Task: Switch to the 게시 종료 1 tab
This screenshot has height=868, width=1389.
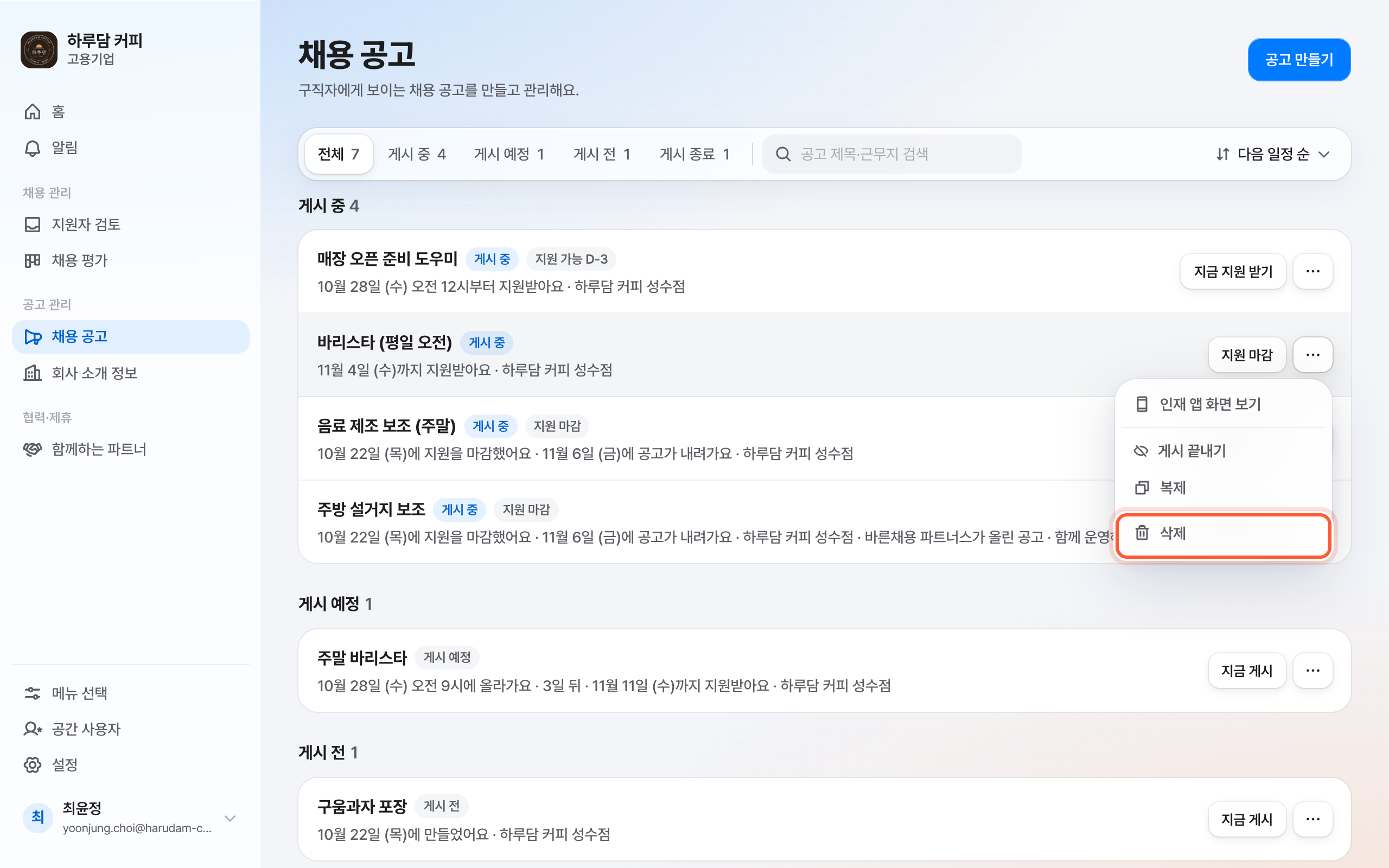Action: tap(694, 154)
